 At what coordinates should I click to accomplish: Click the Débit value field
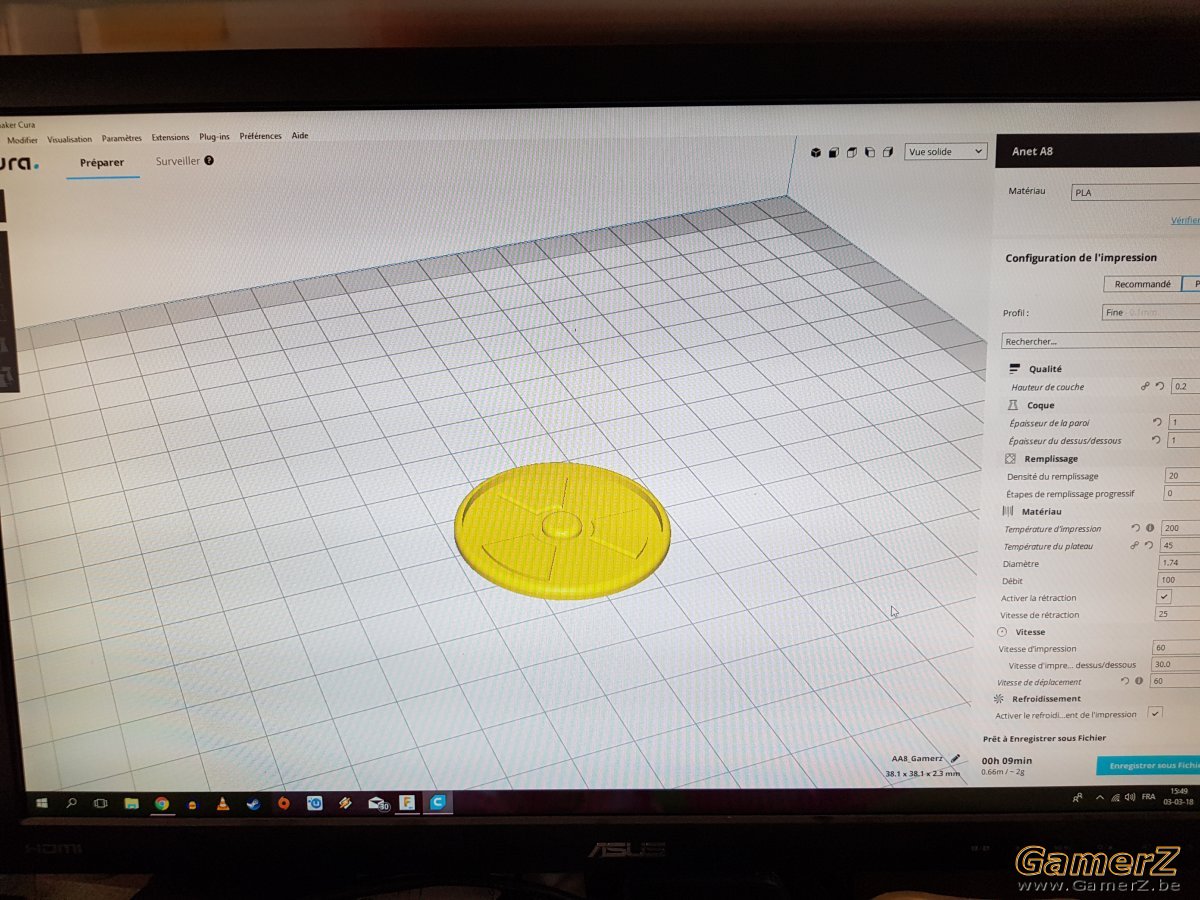point(1178,580)
